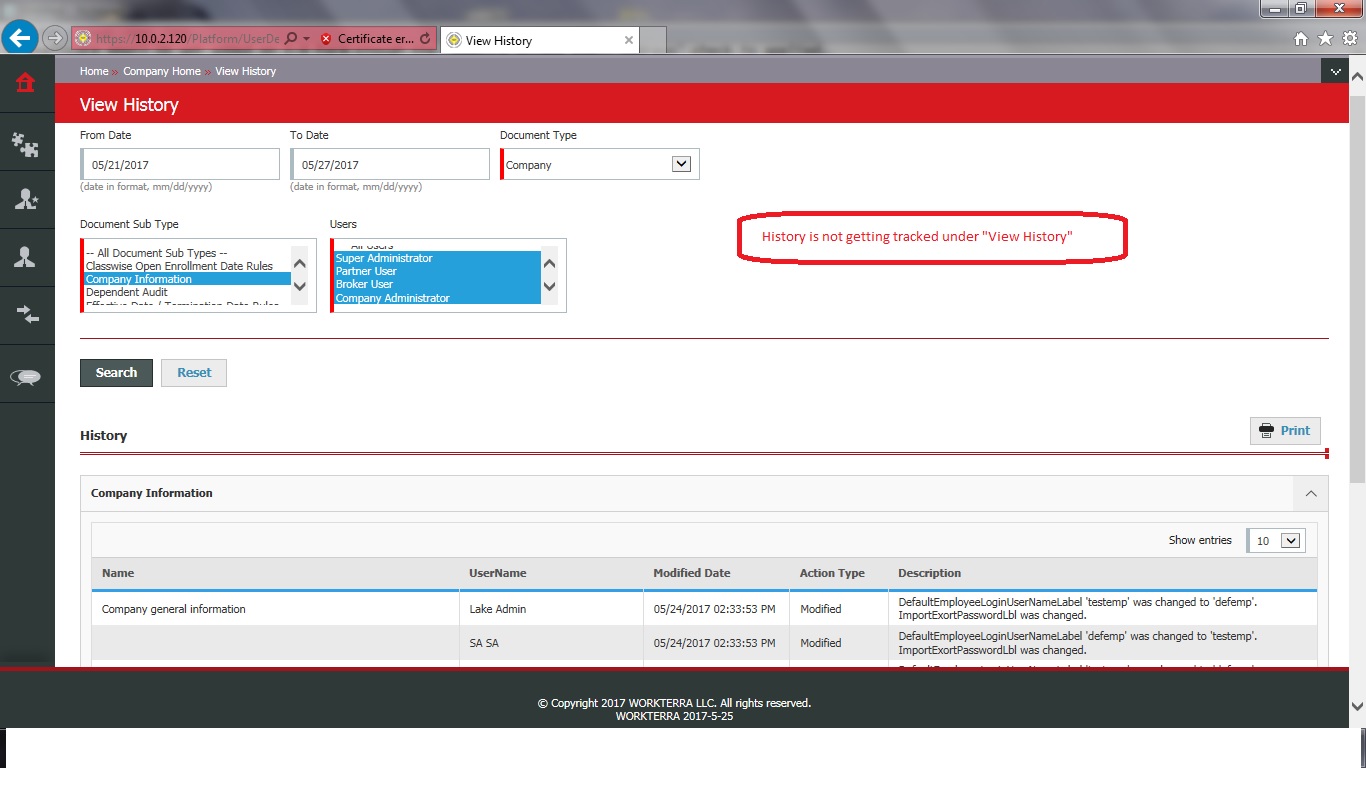
Task: Open the puzzle pieces sidebar icon
Action: click(26, 145)
